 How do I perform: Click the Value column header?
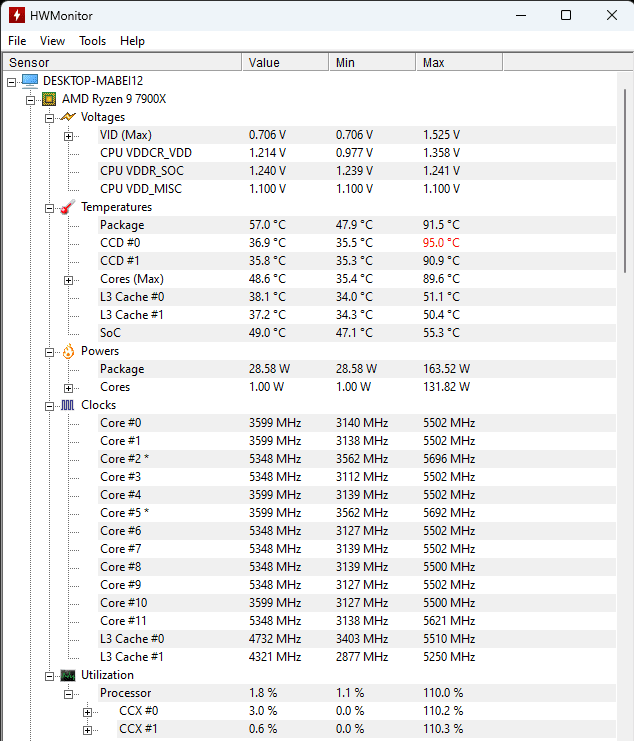[285, 62]
